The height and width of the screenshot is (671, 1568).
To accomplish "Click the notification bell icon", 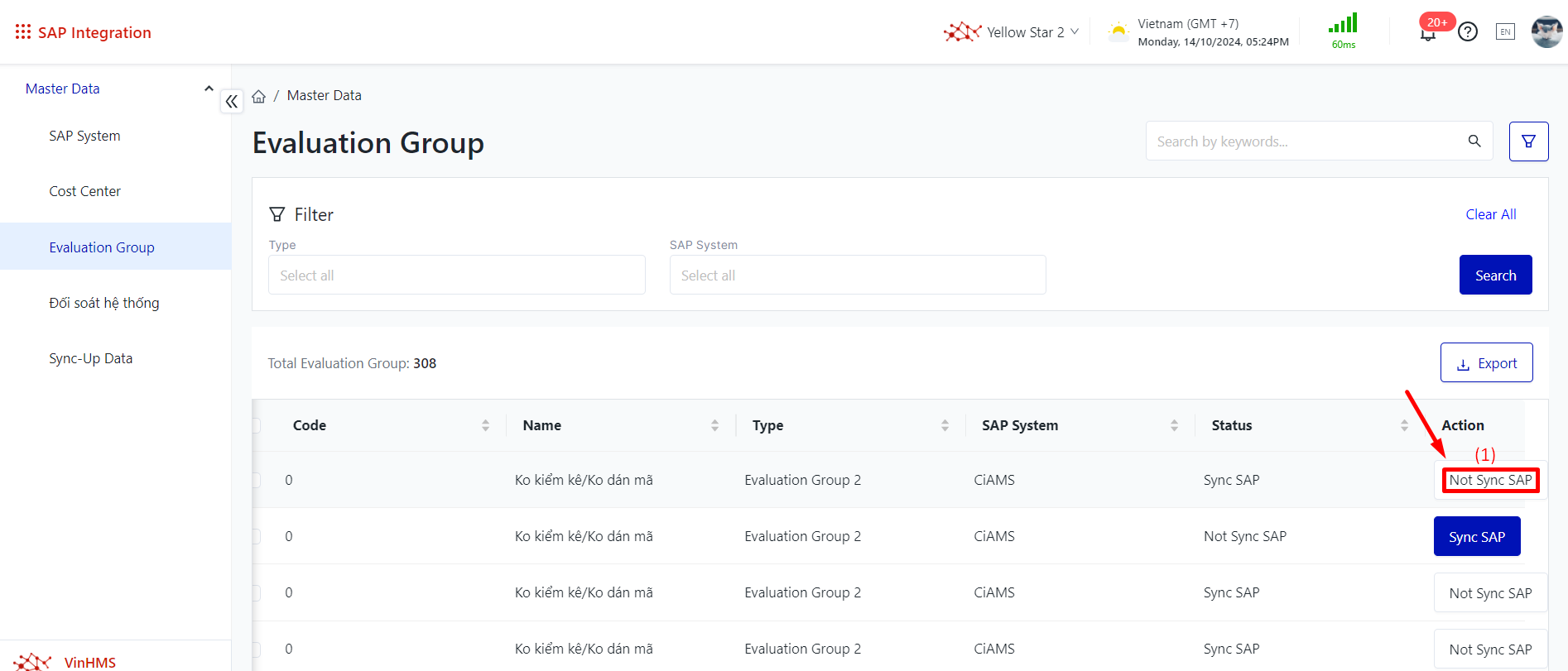I will pos(1428,34).
